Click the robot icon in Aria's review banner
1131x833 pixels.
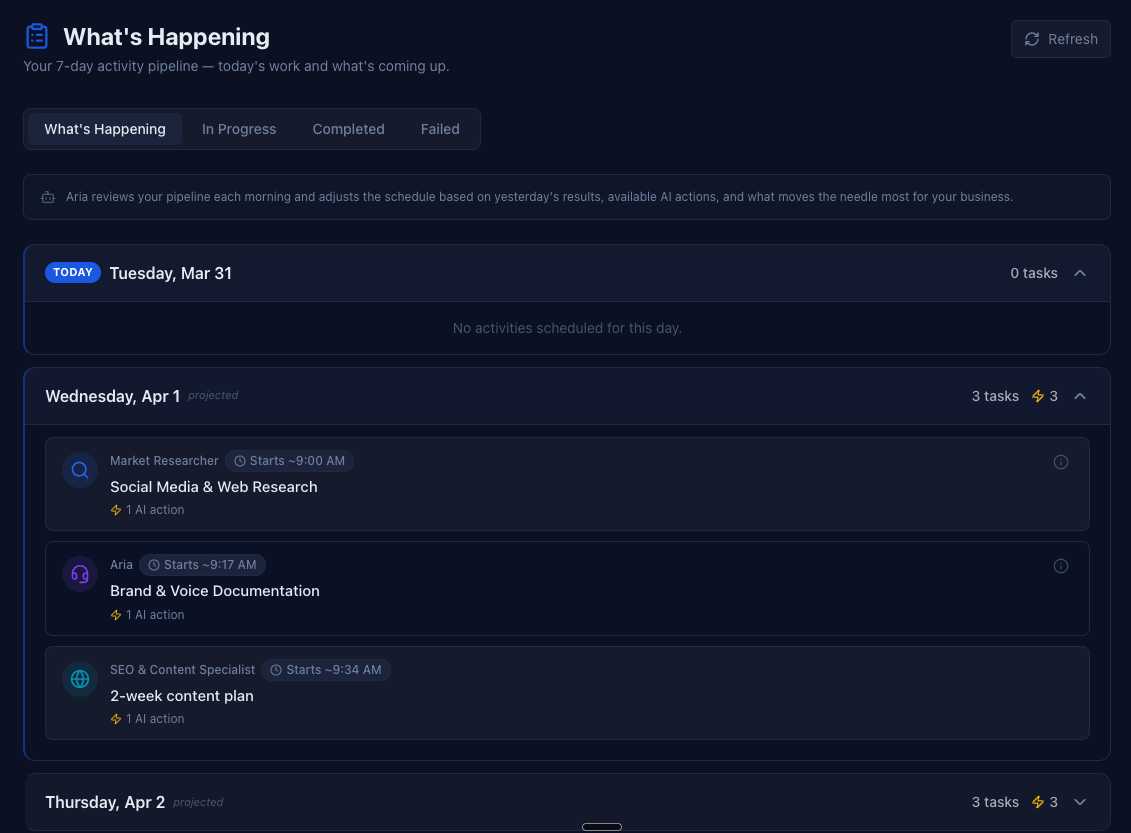pos(48,197)
